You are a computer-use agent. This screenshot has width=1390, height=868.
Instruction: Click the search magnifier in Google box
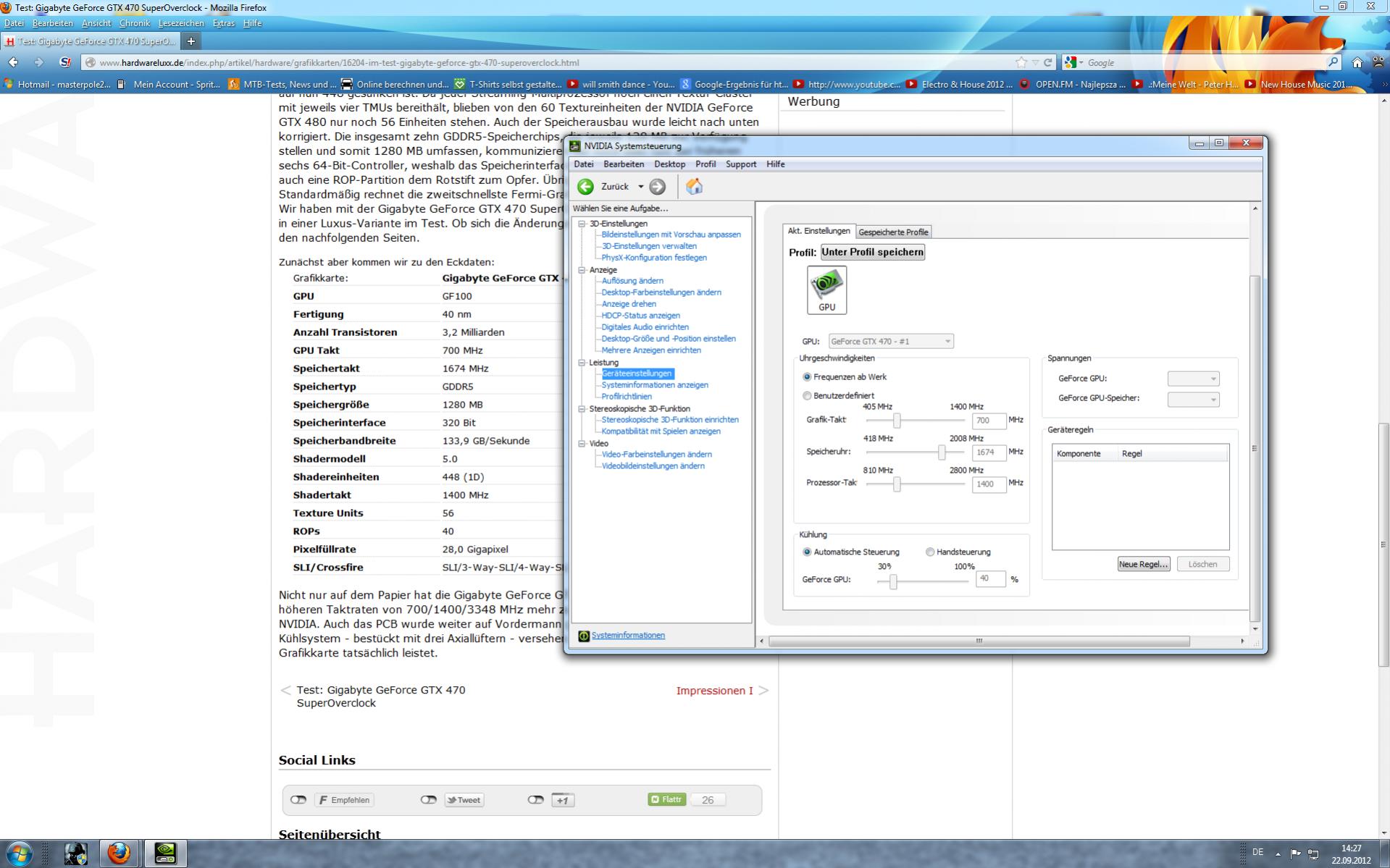(x=1333, y=62)
